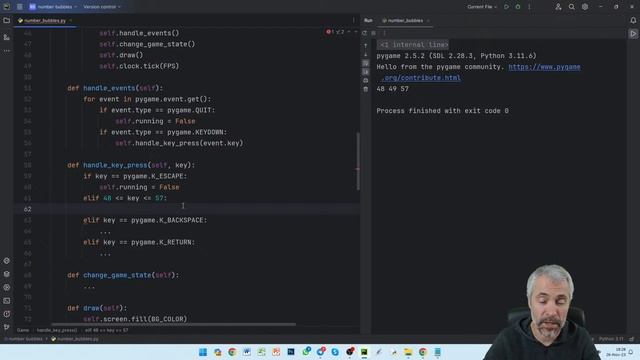The width and height of the screenshot is (640, 360).
Task: Go to previous highlighted error arrow
Action: point(349,32)
